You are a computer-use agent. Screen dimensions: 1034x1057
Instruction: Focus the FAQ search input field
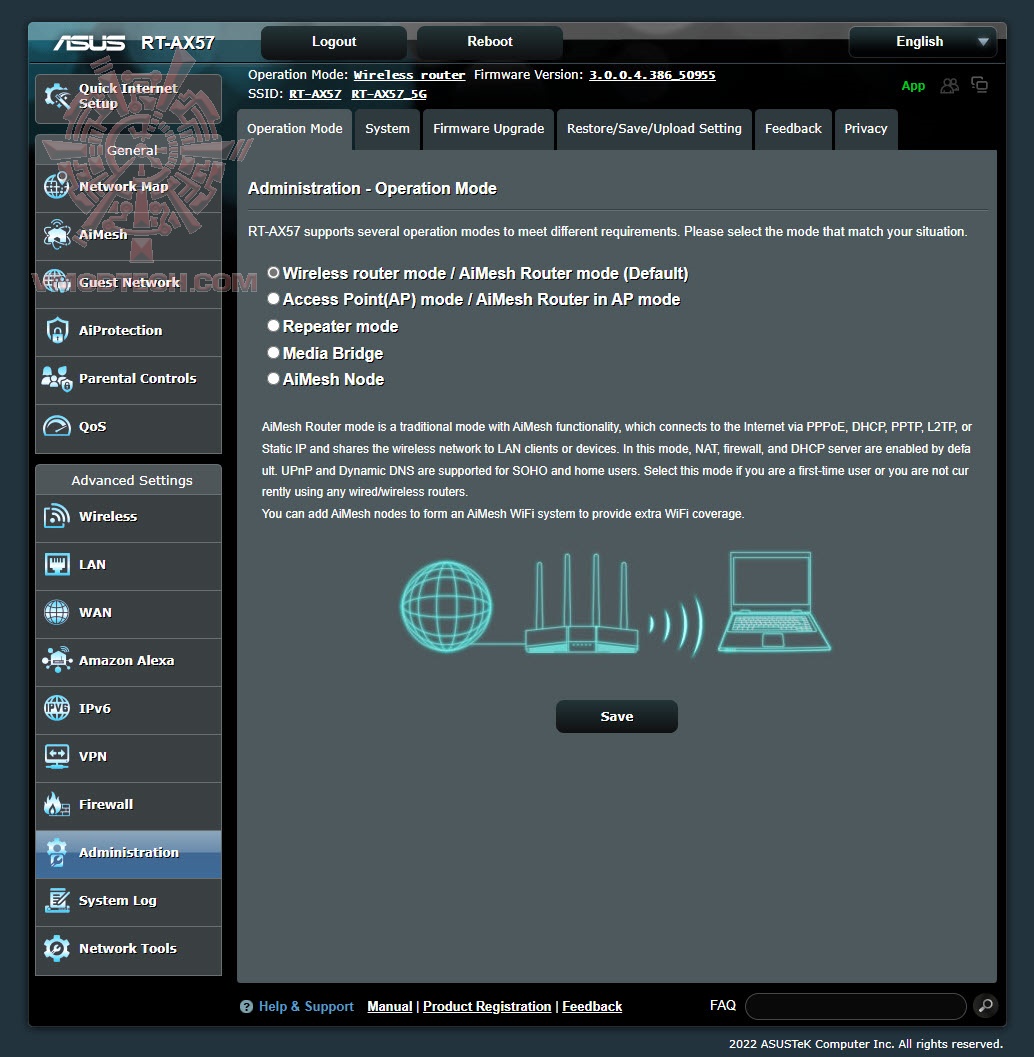[x=855, y=1006]
